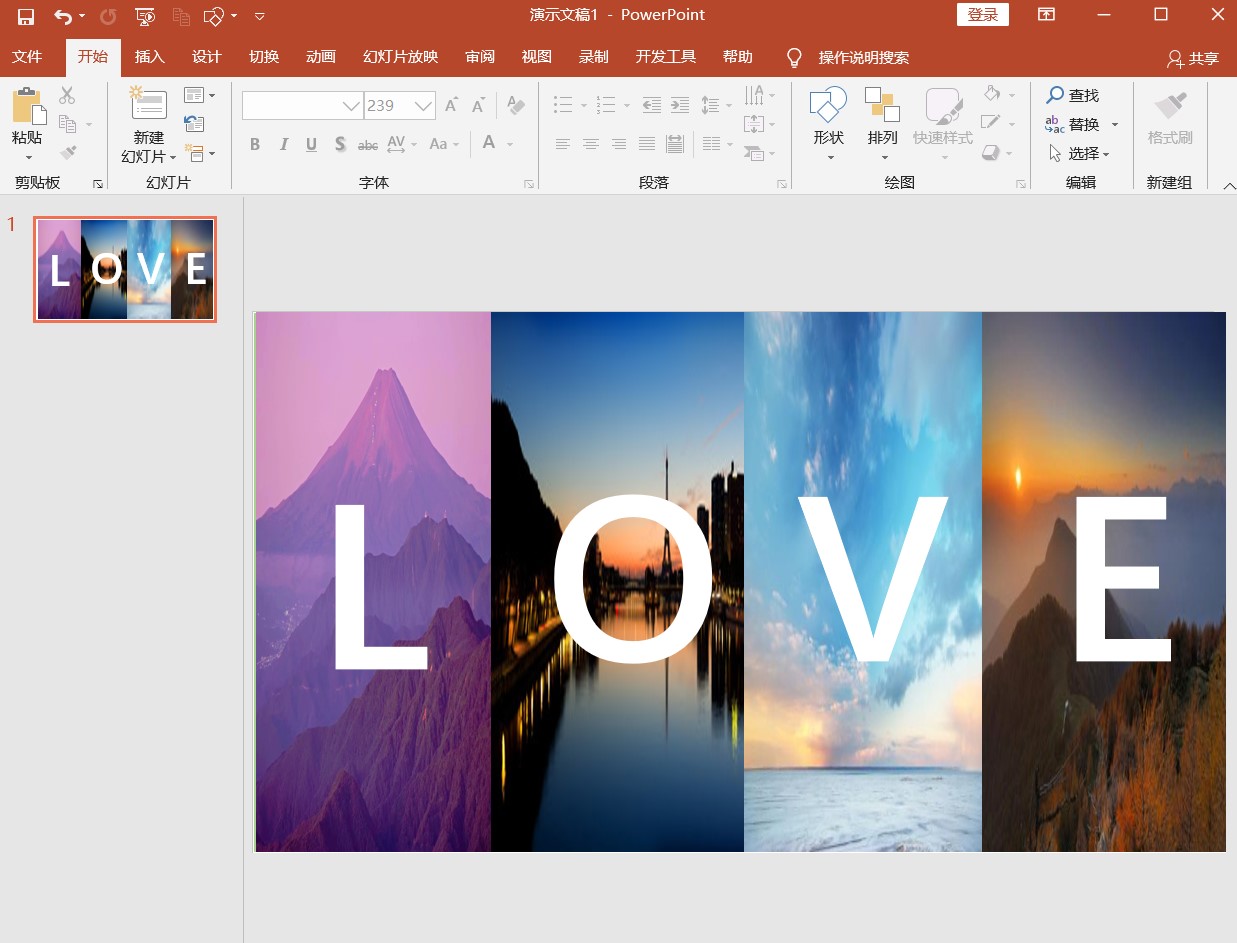Open the font color A picker
This screenshot has height=943, width=1237.
pyautogui.click(x=489, y=143)
